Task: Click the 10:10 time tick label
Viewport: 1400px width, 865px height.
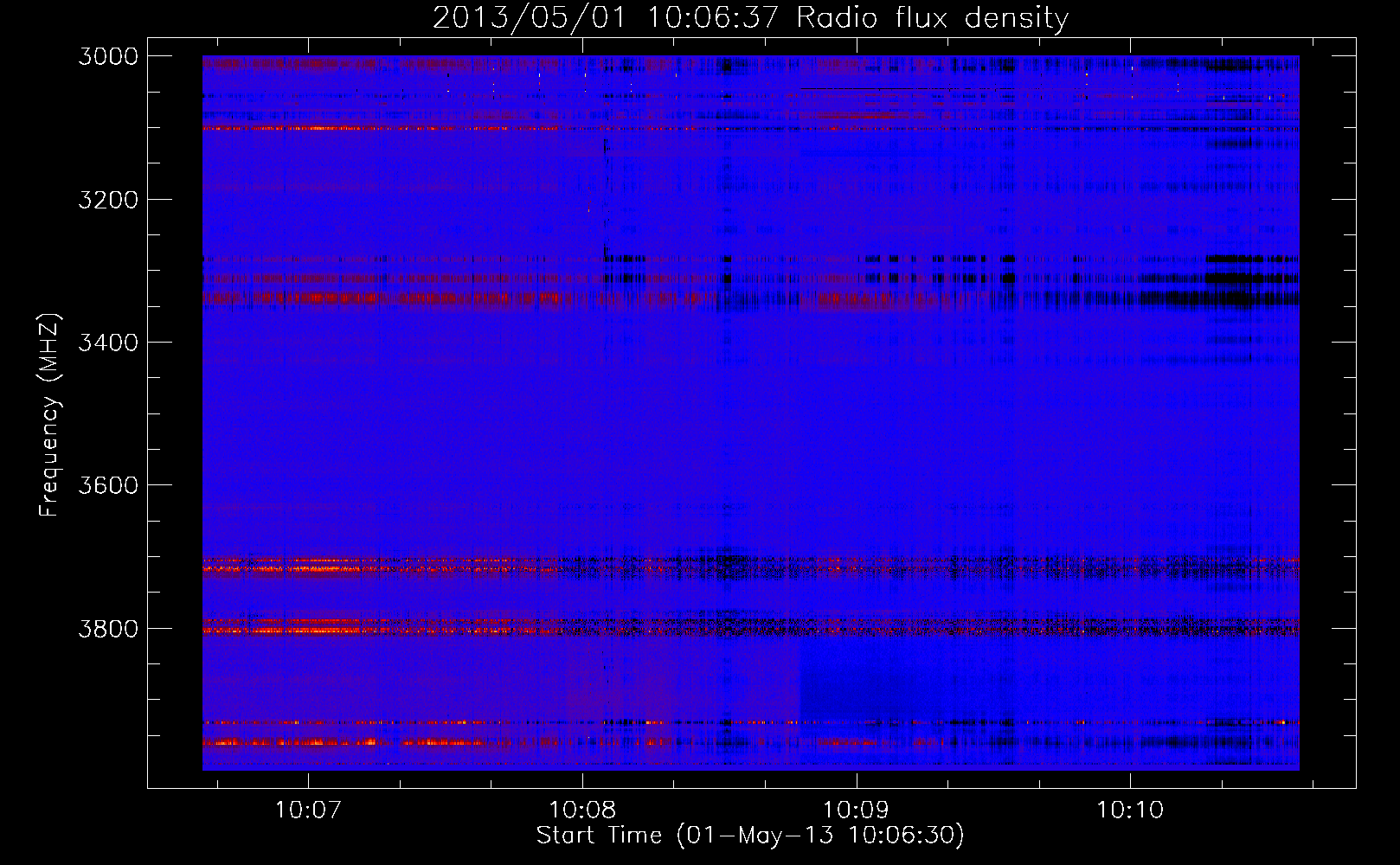Action: (1130, 811)
